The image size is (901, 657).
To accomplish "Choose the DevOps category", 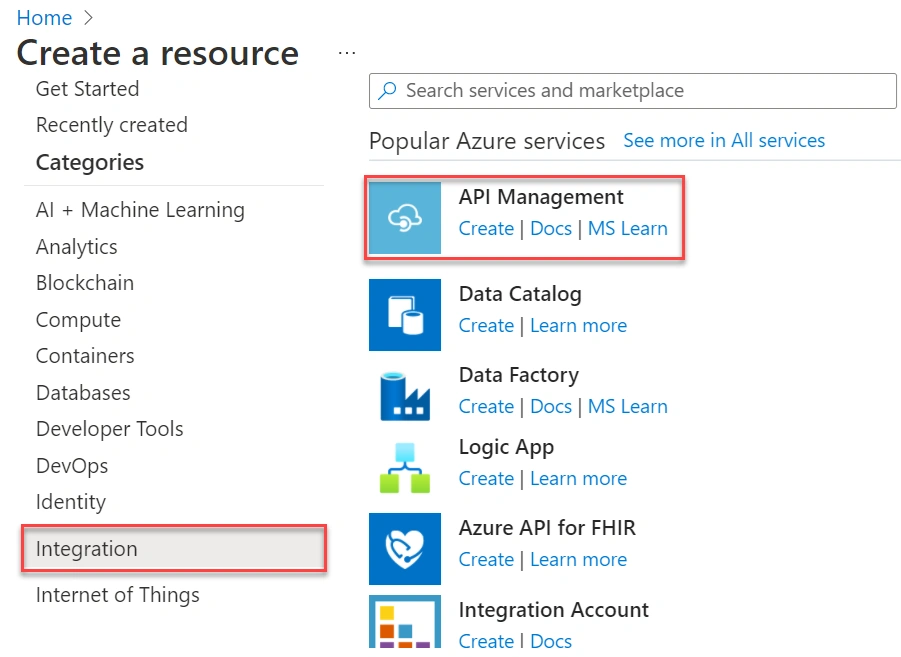I will [x=72, y=466].
